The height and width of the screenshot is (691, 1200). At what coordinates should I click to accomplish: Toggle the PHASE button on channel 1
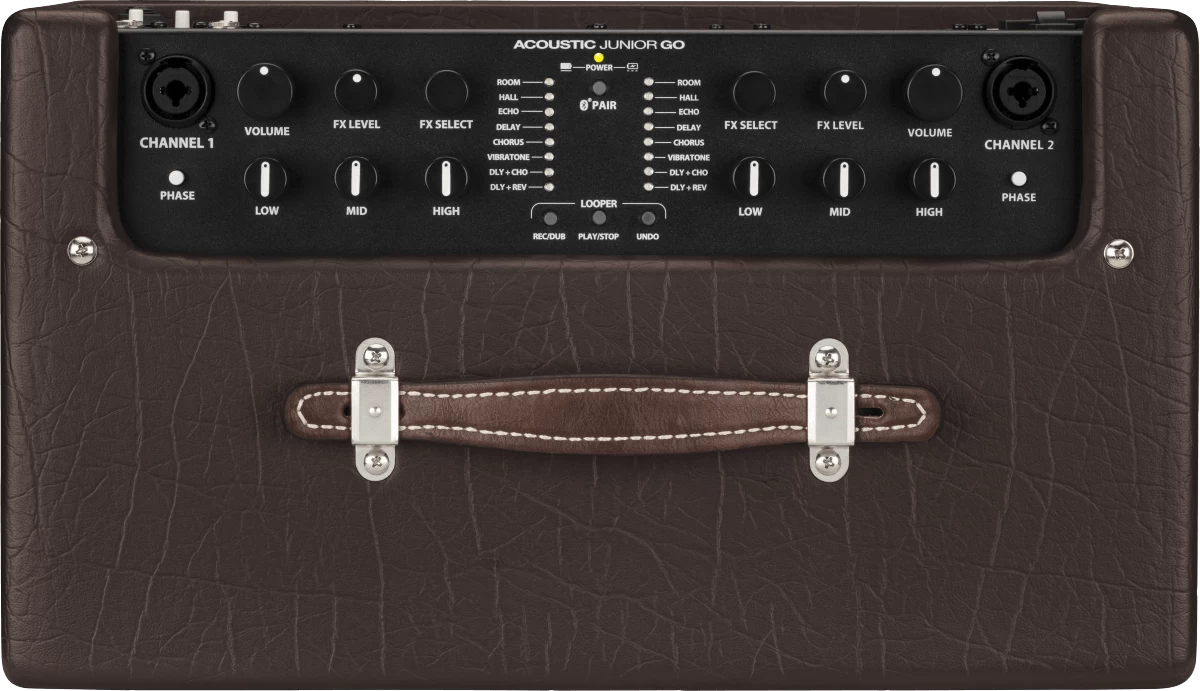pyautogui.click(x=176, y=177)
